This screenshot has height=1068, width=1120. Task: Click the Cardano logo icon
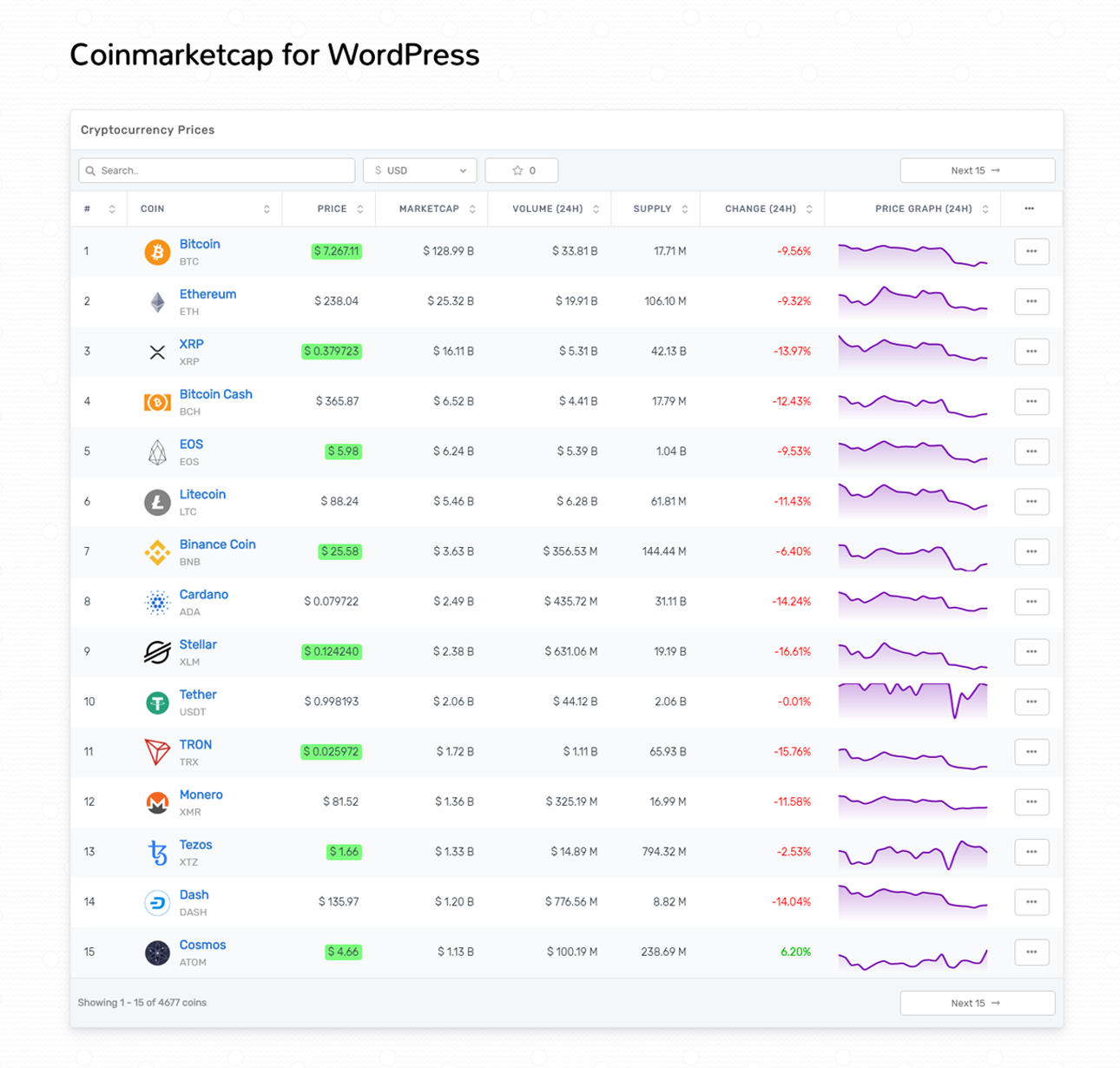click(x=157, y=603)
